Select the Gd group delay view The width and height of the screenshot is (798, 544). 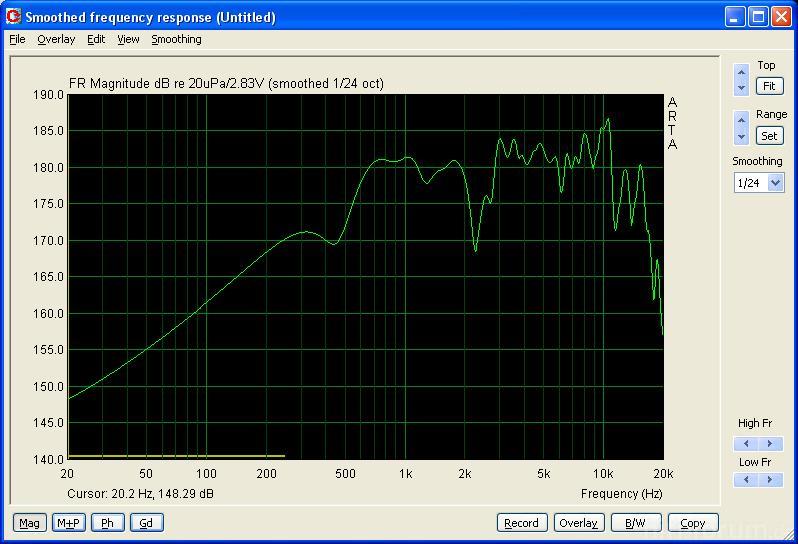tap(146, 522)
